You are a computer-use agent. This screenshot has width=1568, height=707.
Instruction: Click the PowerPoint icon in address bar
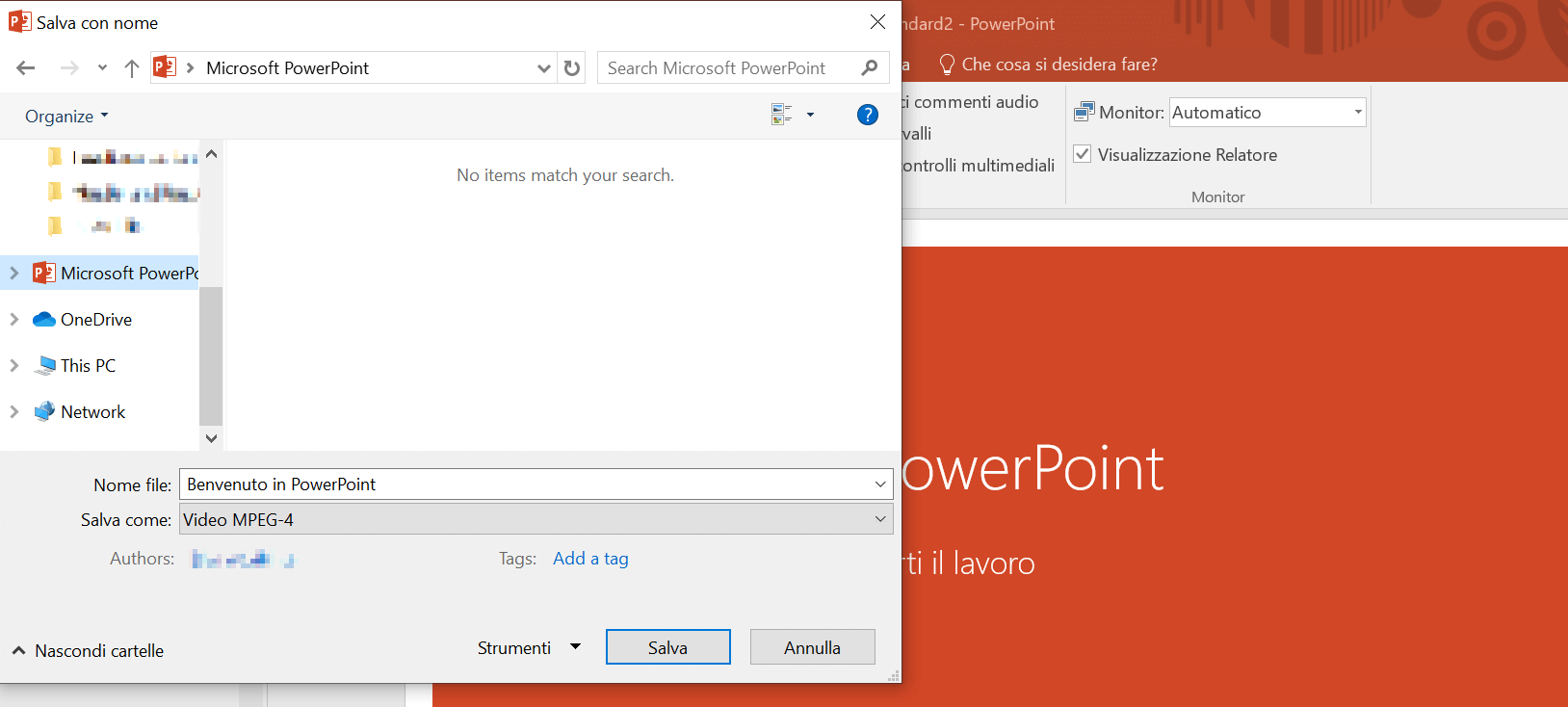click(x=165, y=67)
